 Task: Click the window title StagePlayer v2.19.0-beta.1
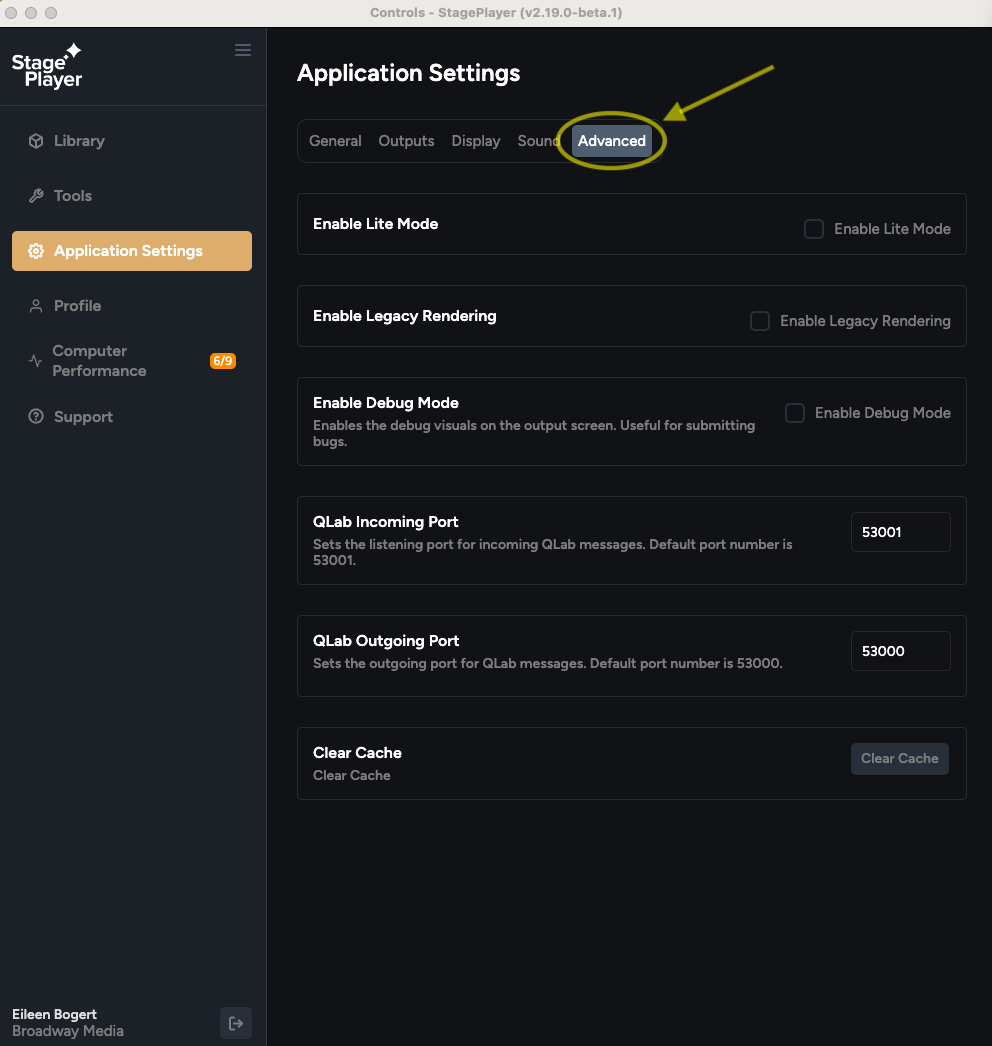(496, 13)
